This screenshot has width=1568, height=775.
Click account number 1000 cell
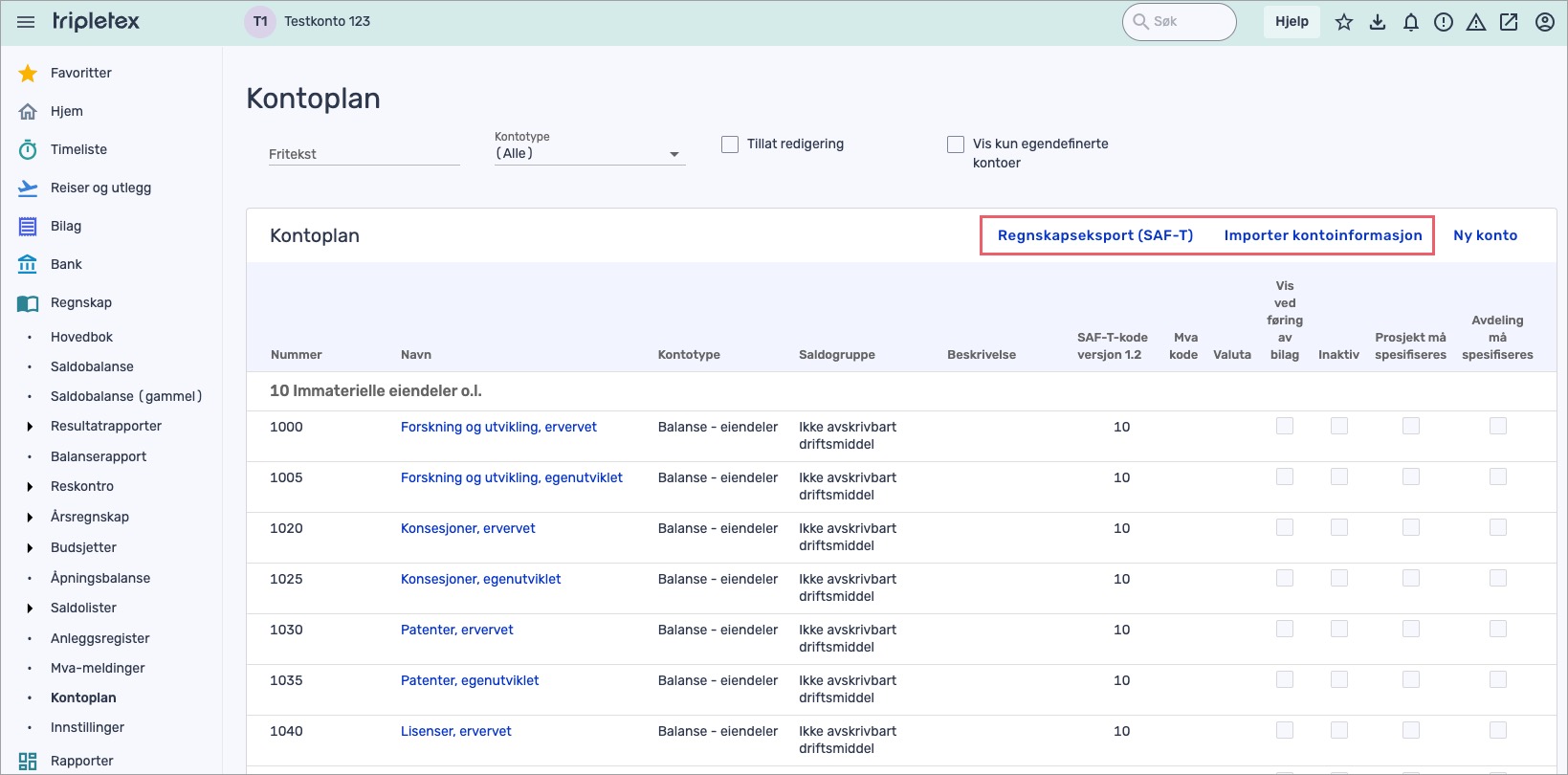286,427
